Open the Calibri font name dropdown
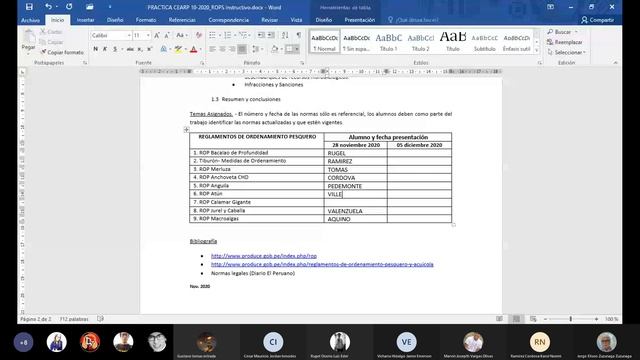Image resolution: width=640 pixels, height=360 pixels. pyautogui.click(x=129, y=36)
